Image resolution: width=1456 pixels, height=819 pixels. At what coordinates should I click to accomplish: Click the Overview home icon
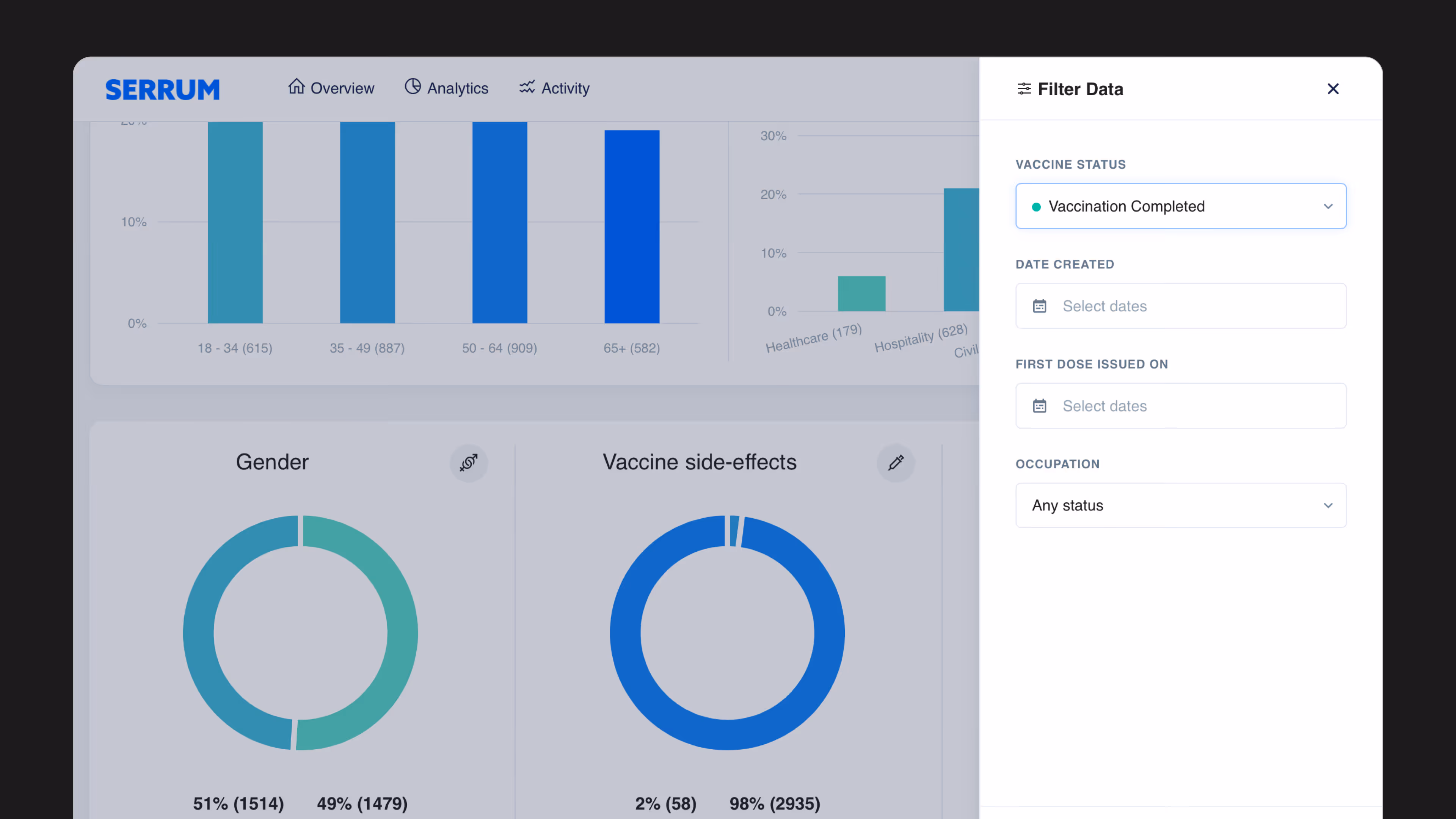[296, 86]
